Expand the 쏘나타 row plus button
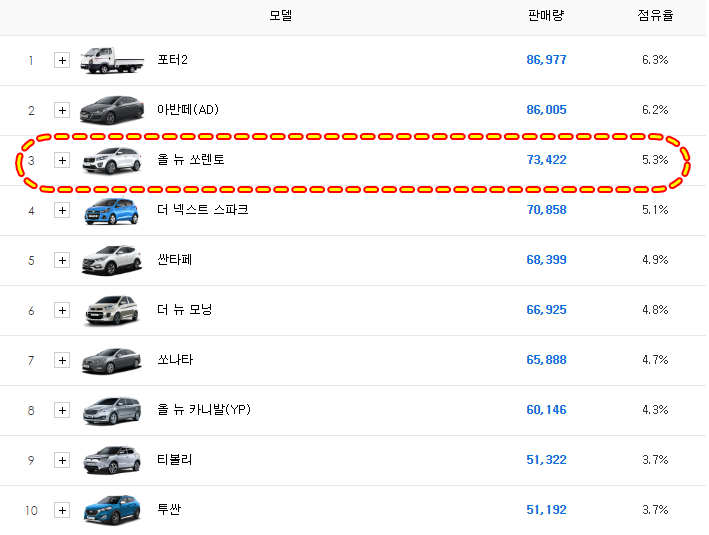The height and width of the screenshot is (535, 709). pos(62,360)
